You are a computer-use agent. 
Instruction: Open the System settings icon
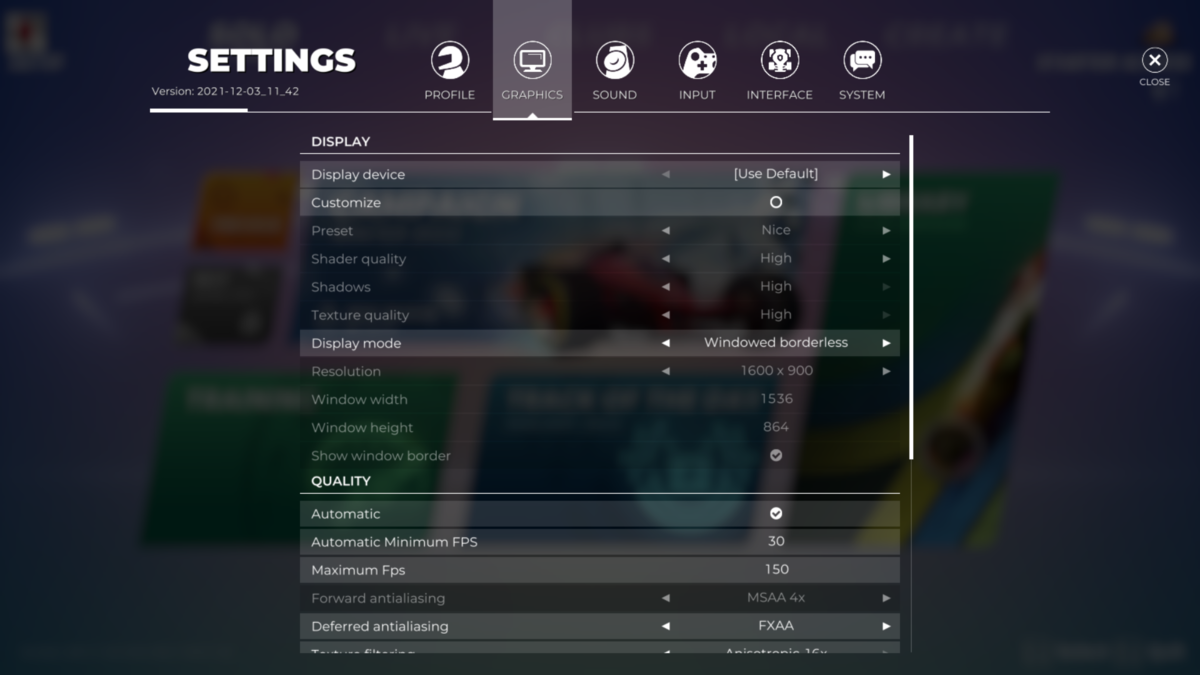pyautogui.click(x=862, y=61)
